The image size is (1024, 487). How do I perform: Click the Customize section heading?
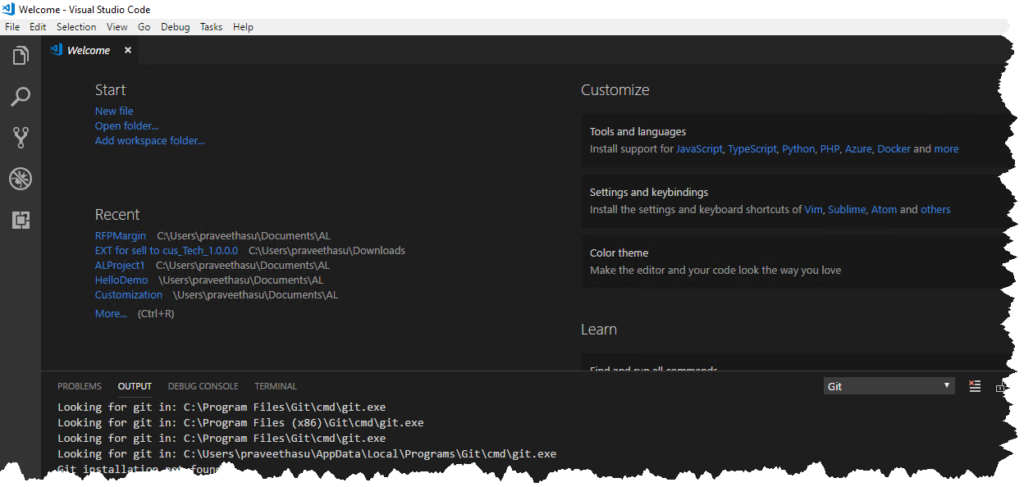[615, 90]
